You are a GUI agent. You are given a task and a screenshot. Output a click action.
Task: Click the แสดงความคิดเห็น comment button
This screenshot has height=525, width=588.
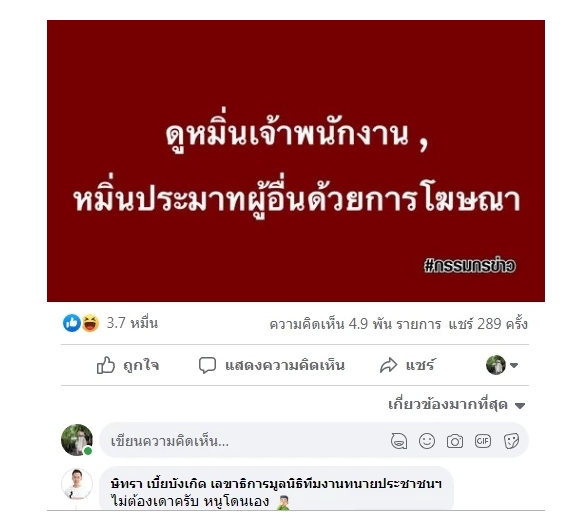[272, 365]
